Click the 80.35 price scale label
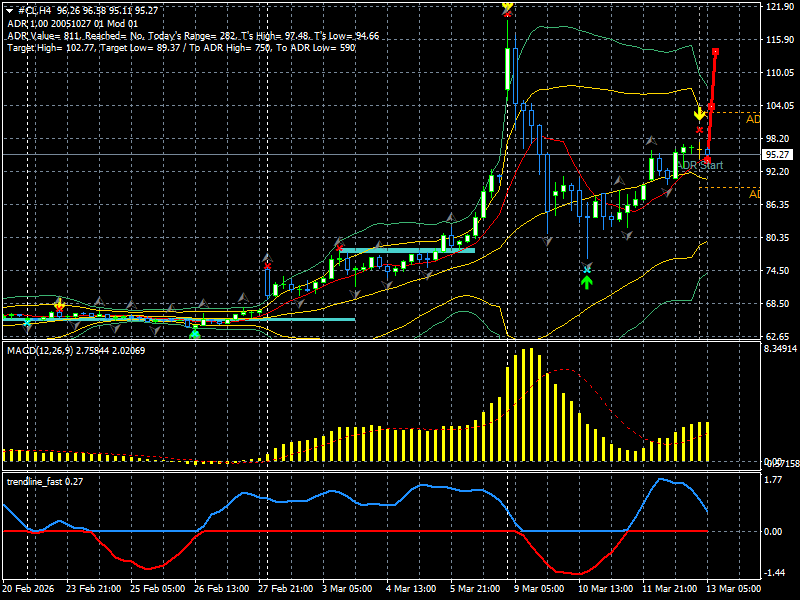The image size is (800, 600). pyautogui.click(x=778, y=237)
